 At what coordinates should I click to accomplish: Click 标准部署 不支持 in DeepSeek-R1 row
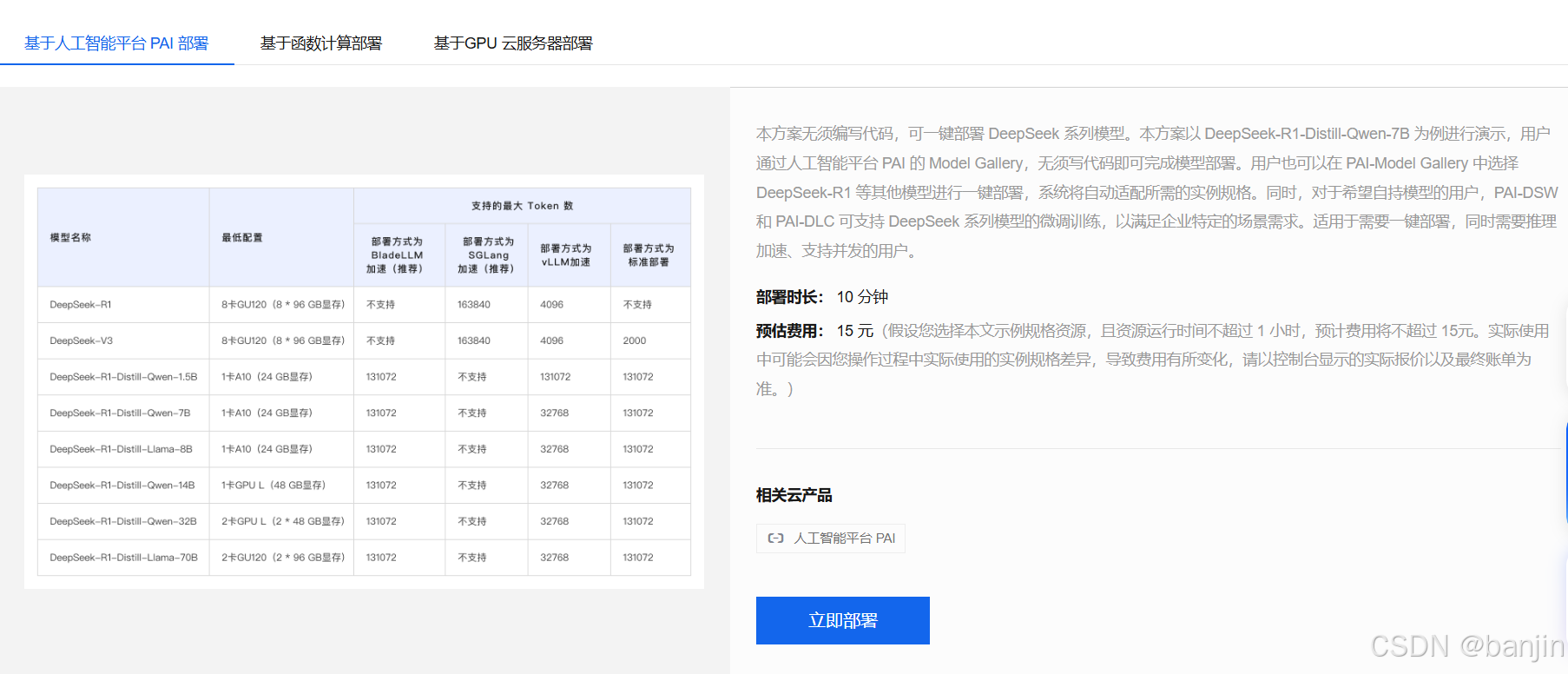coord(637,305)
